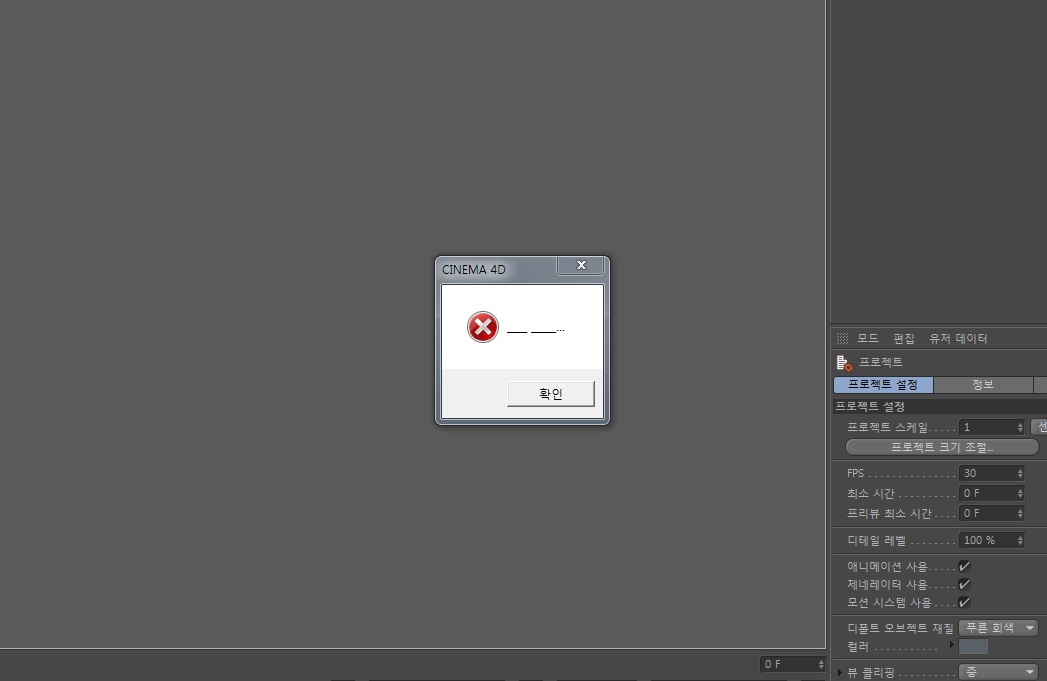Click the 프로젝트 title label
Screen dimensions: 1047x681
tap(881, 362)
